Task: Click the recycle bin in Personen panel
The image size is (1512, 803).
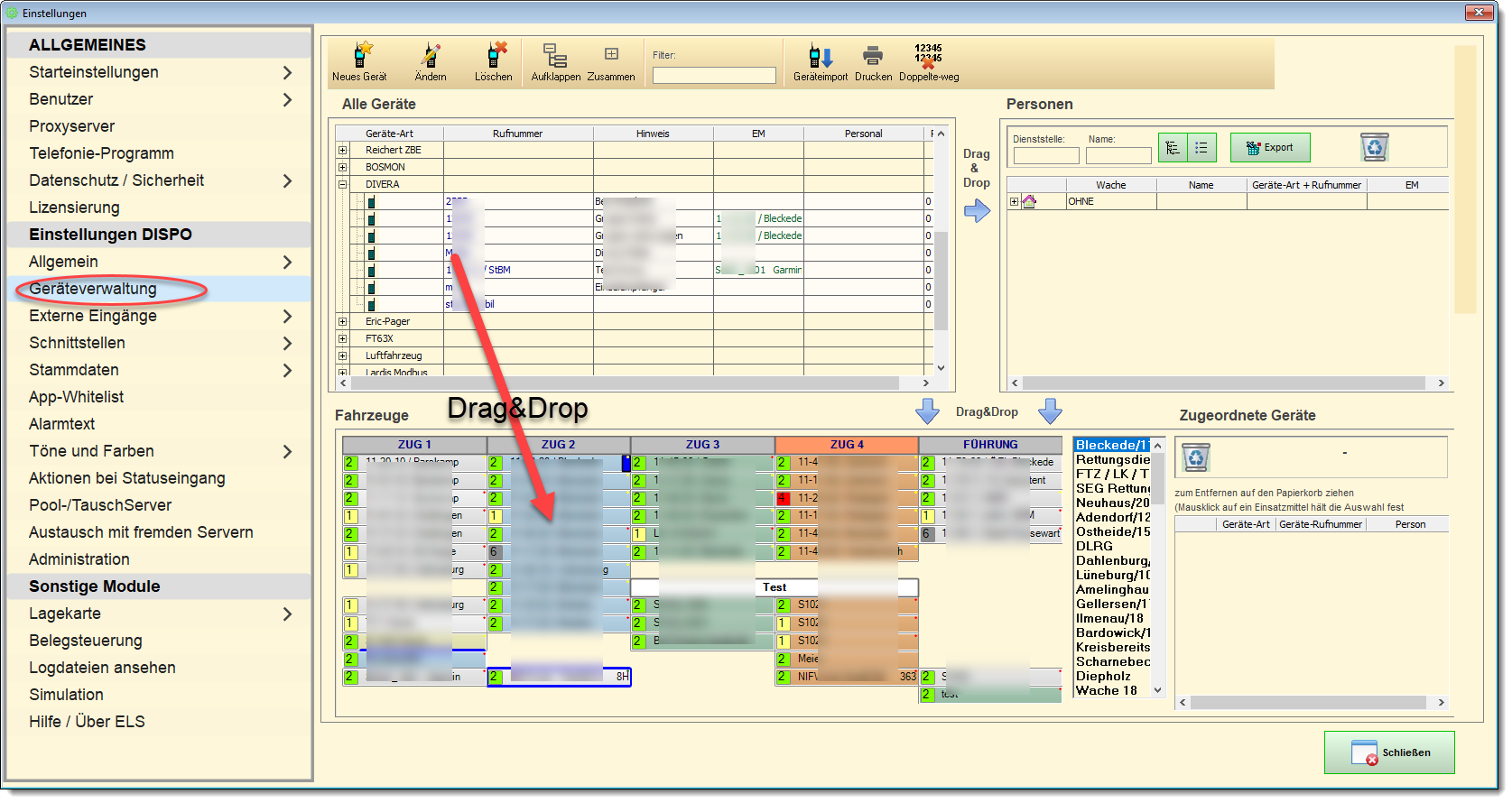Action: coord(1374,147)
